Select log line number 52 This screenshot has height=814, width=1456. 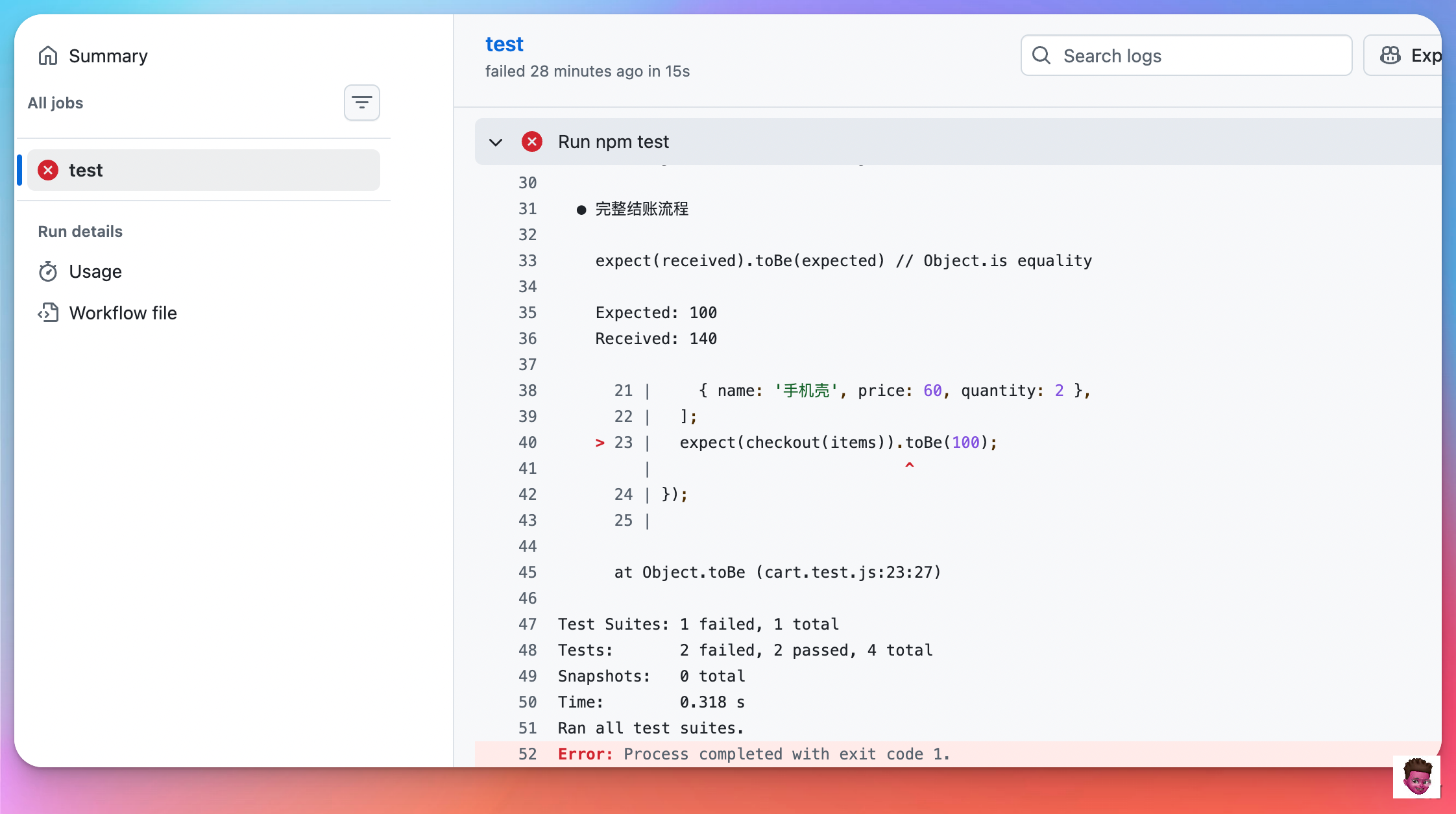click(528, 754)
